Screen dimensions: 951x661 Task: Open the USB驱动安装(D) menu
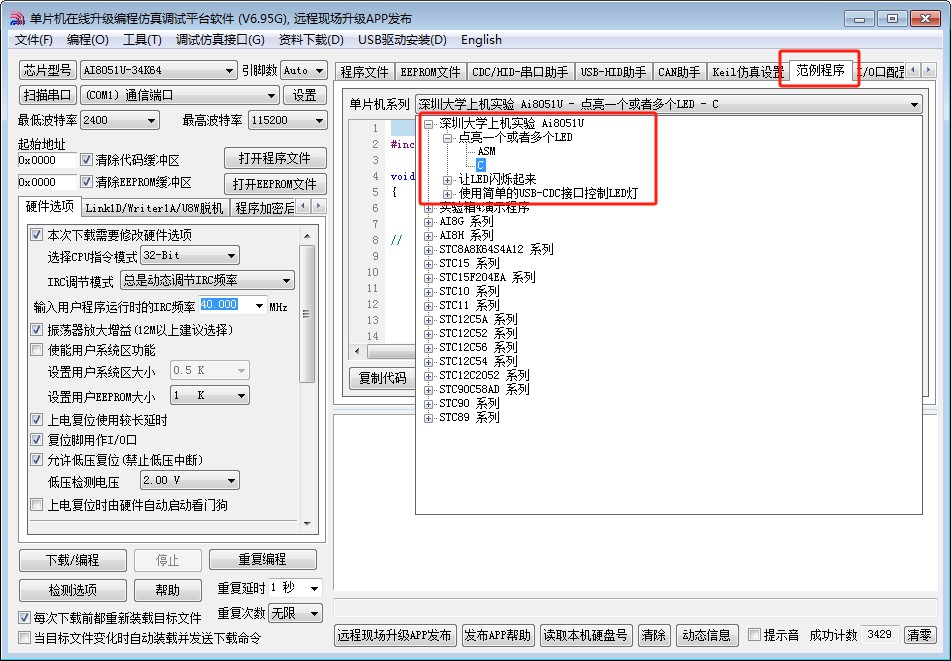tap(402, 40)
